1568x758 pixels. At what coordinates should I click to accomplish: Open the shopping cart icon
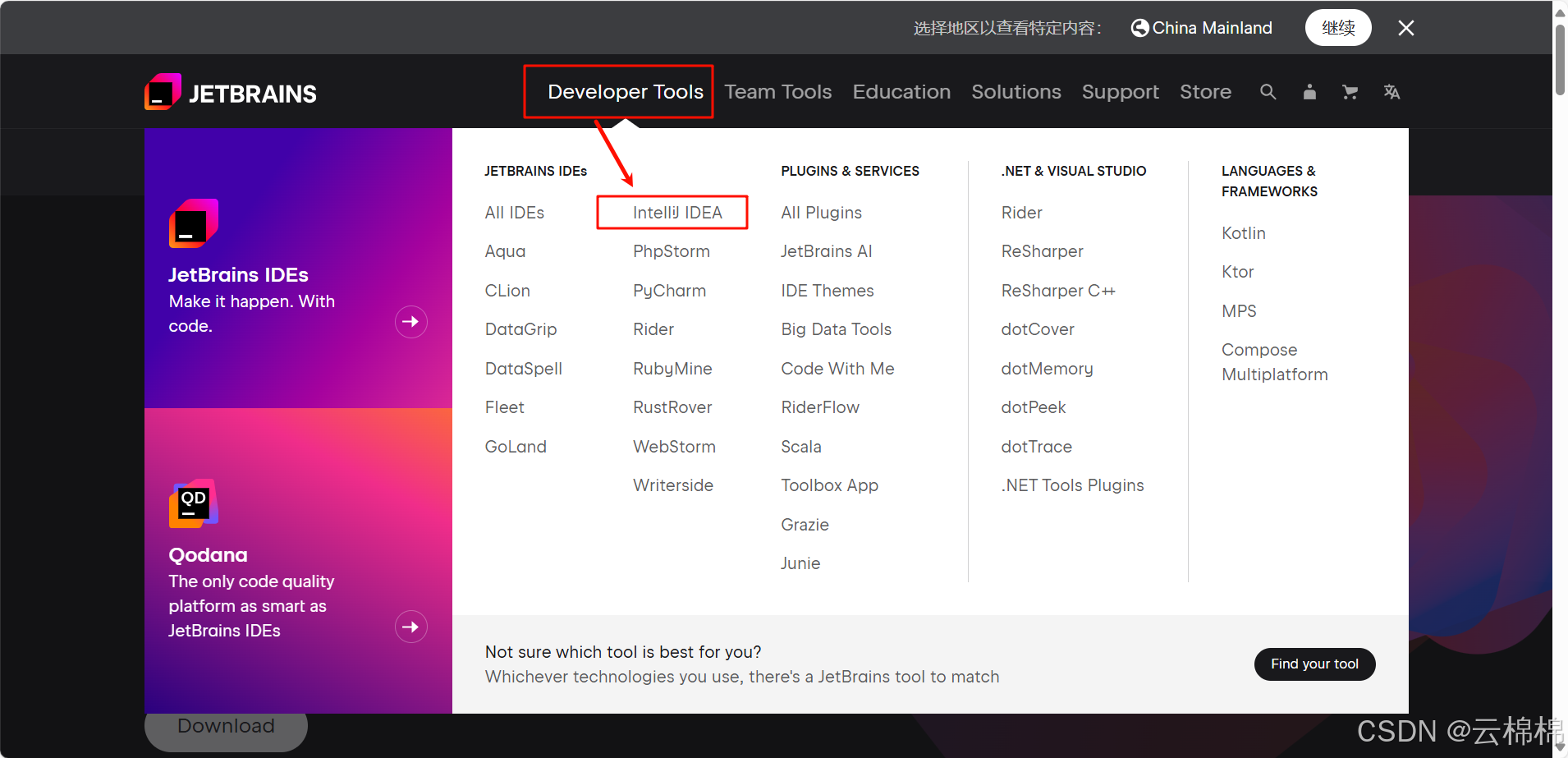1350,92
